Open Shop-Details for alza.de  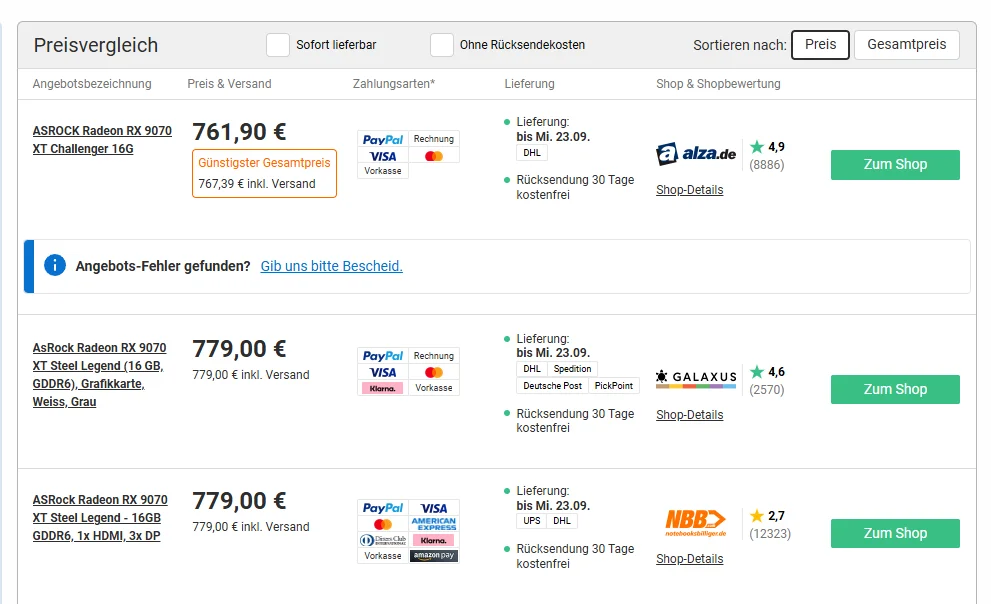point(690,190)
